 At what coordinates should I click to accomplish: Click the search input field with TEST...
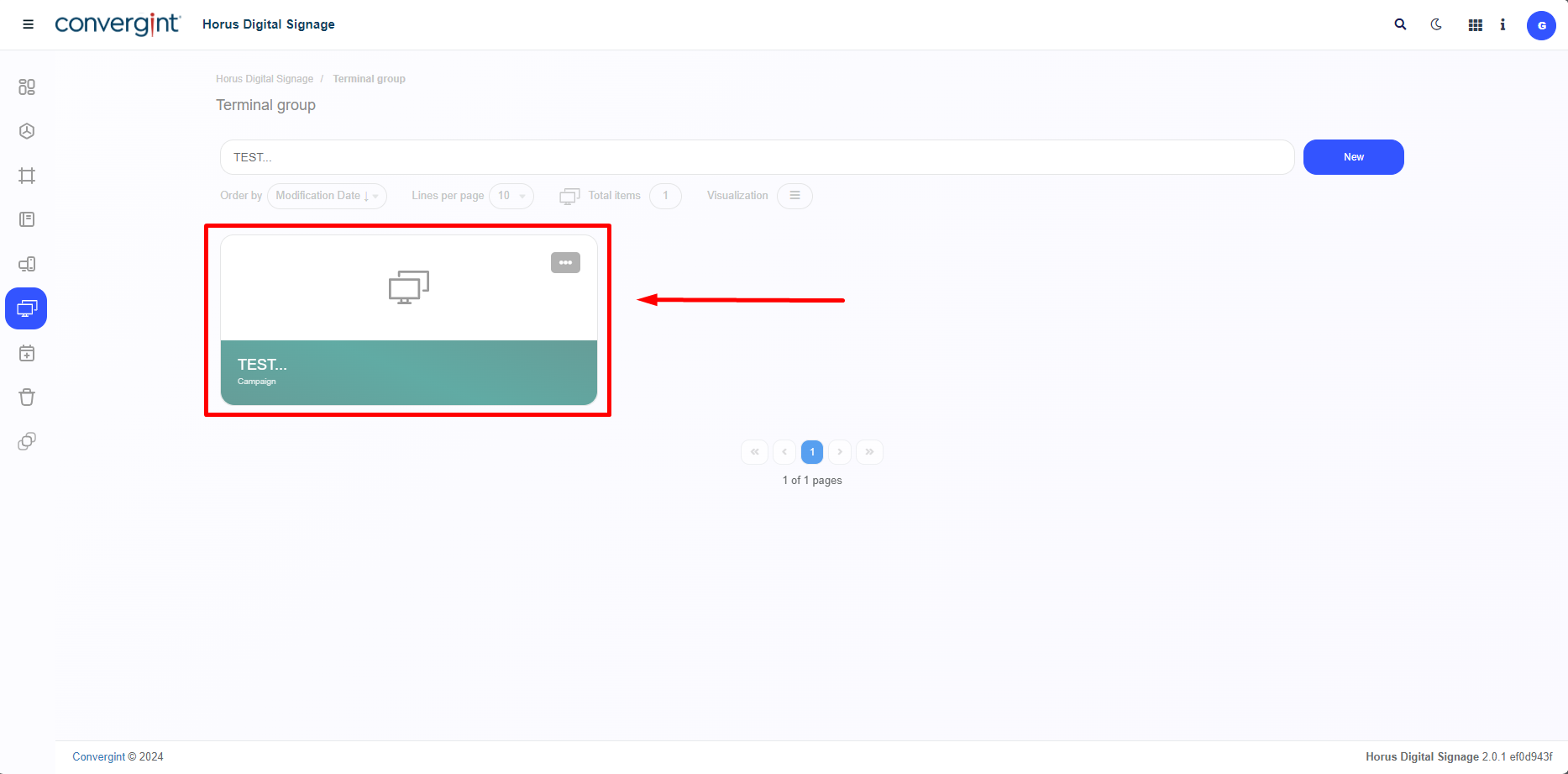point(756,157)
